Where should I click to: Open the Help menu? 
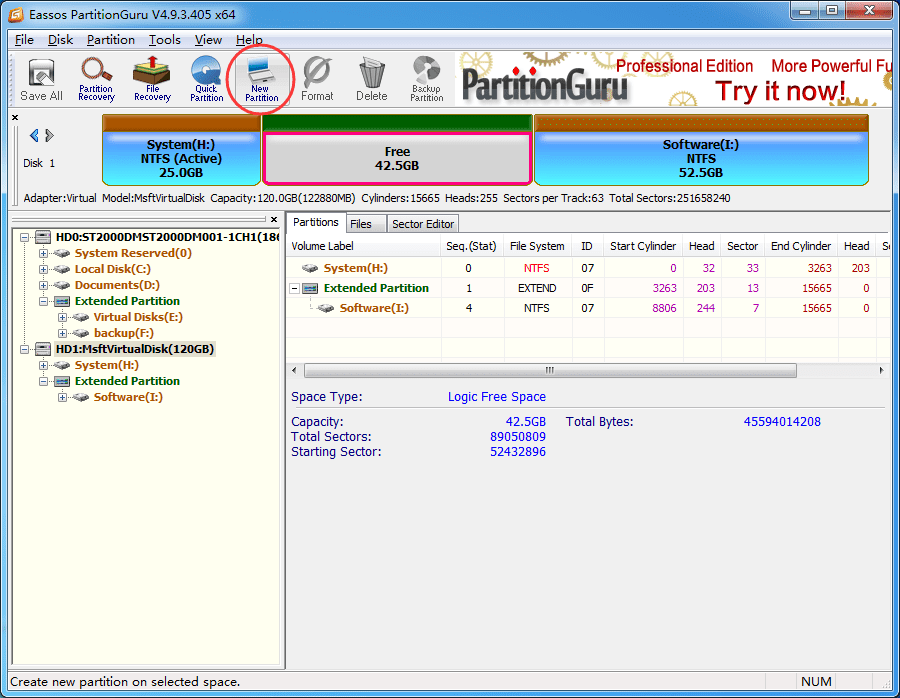point(249,40)
